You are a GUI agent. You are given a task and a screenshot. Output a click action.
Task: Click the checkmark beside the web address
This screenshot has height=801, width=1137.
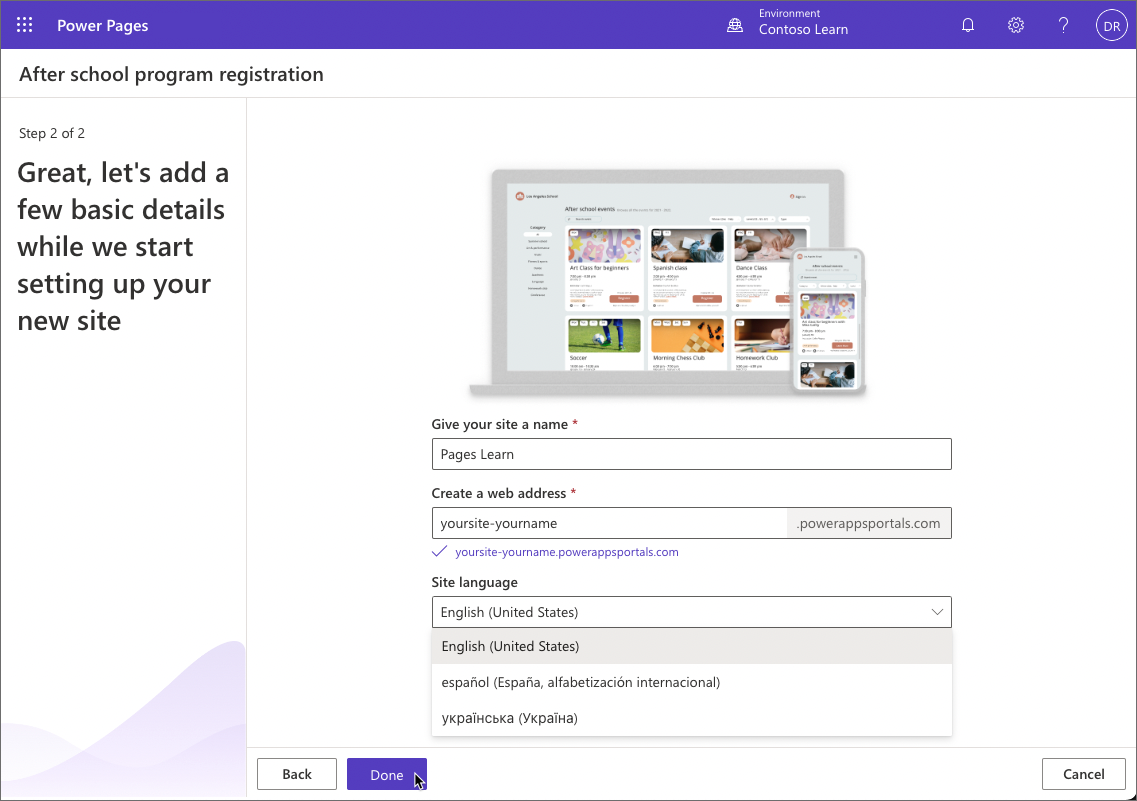click(x=439, y=551)
